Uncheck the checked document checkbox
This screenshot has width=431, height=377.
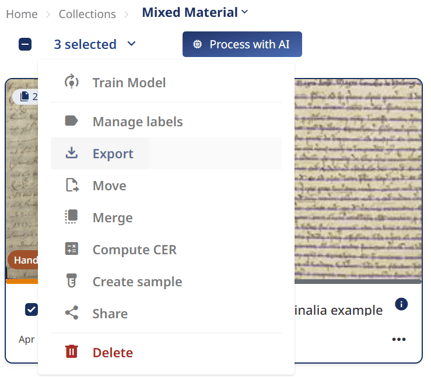point(31,310)
